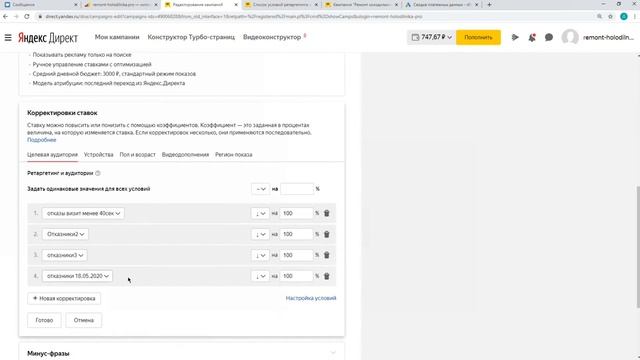Image resolution: width=640 pixels, height=360 pixels.
Task: Open notifications bell icon
Action: 532,38
